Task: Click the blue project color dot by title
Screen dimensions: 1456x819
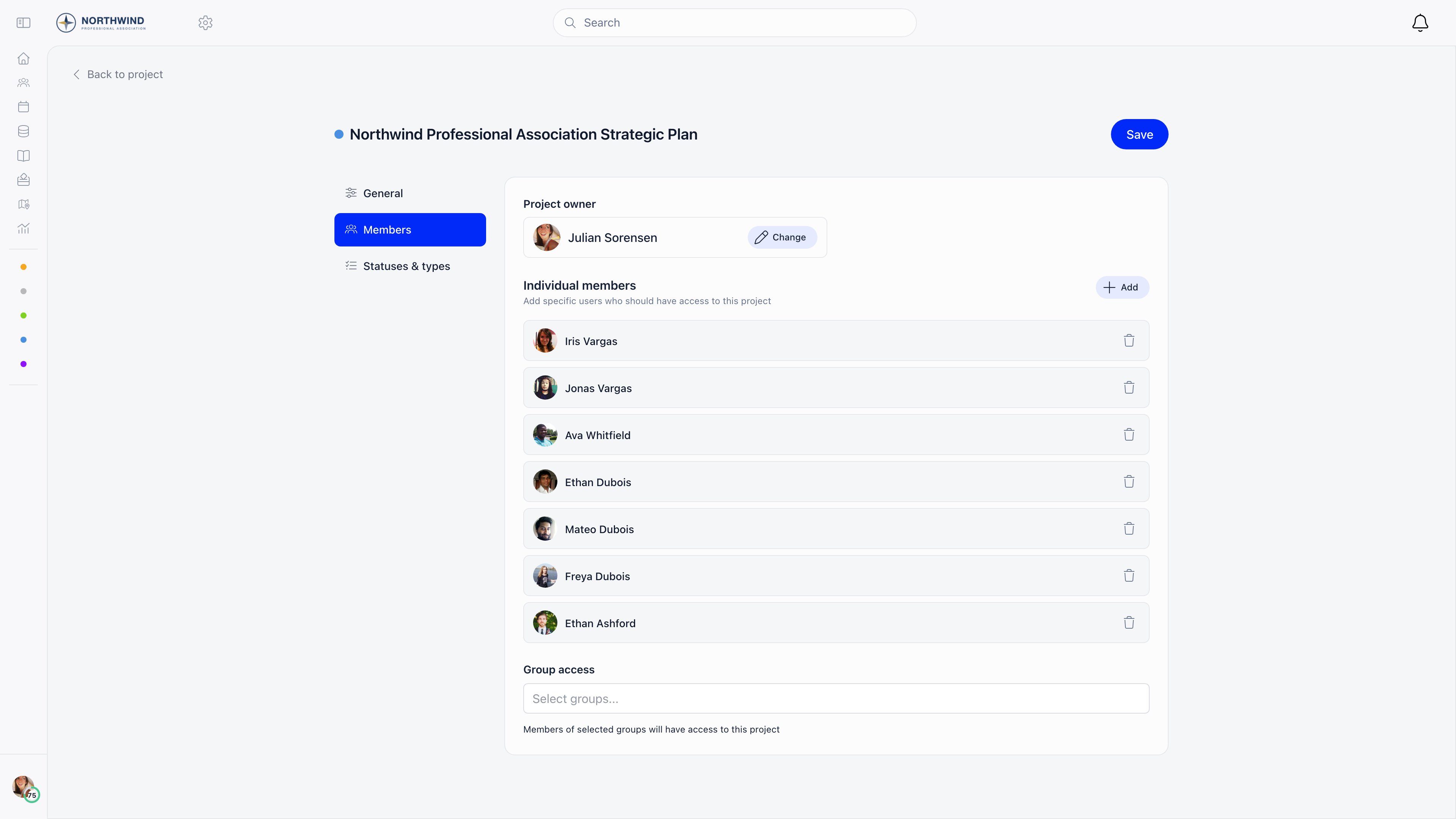Action: pos(339,134)
